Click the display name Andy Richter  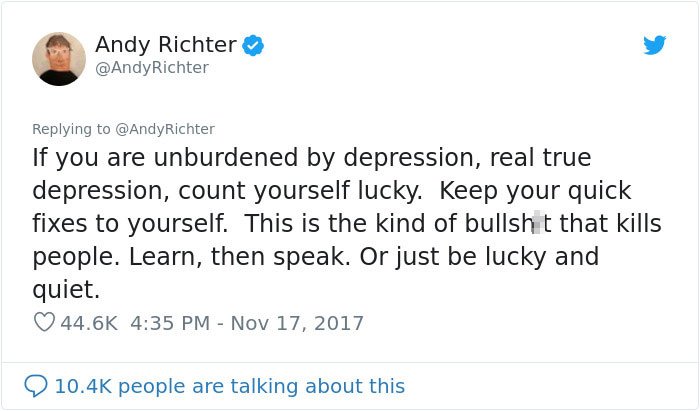[x=166, y=45]
